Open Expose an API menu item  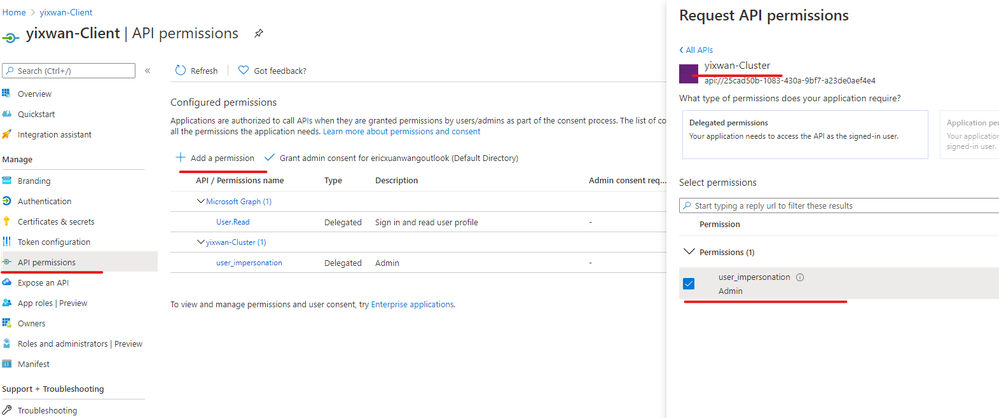pyautogui.click(x=43, y=283)
